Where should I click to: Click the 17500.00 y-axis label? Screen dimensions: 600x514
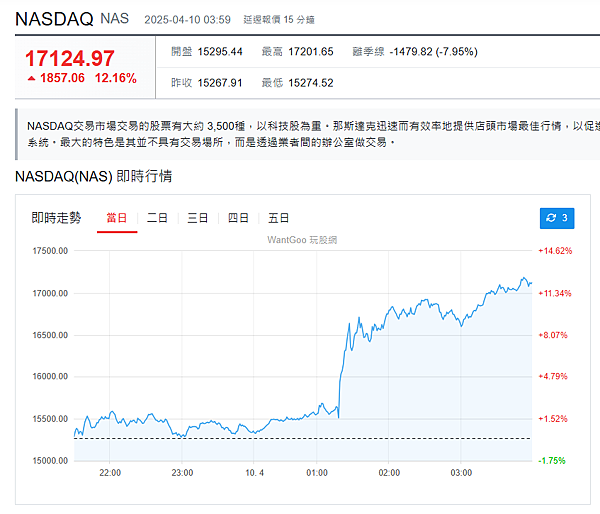tap(50, 251)
